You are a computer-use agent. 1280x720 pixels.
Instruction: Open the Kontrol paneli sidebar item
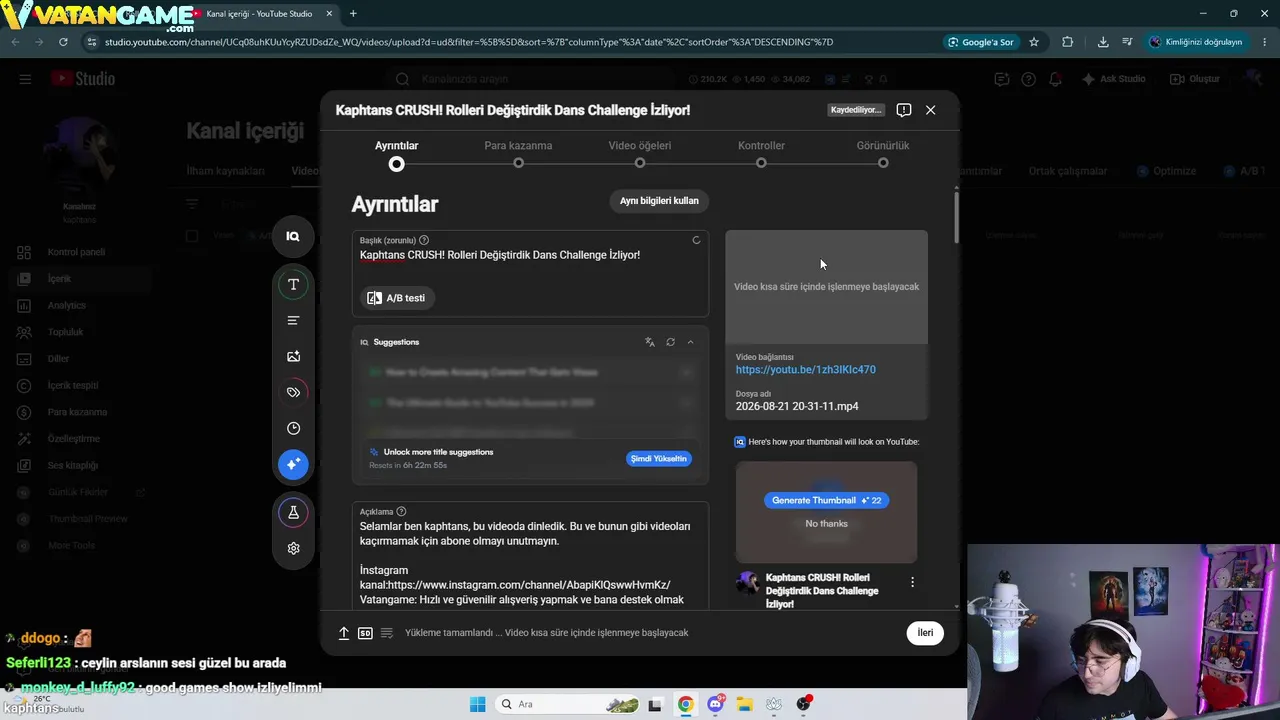tap(76, 252)
